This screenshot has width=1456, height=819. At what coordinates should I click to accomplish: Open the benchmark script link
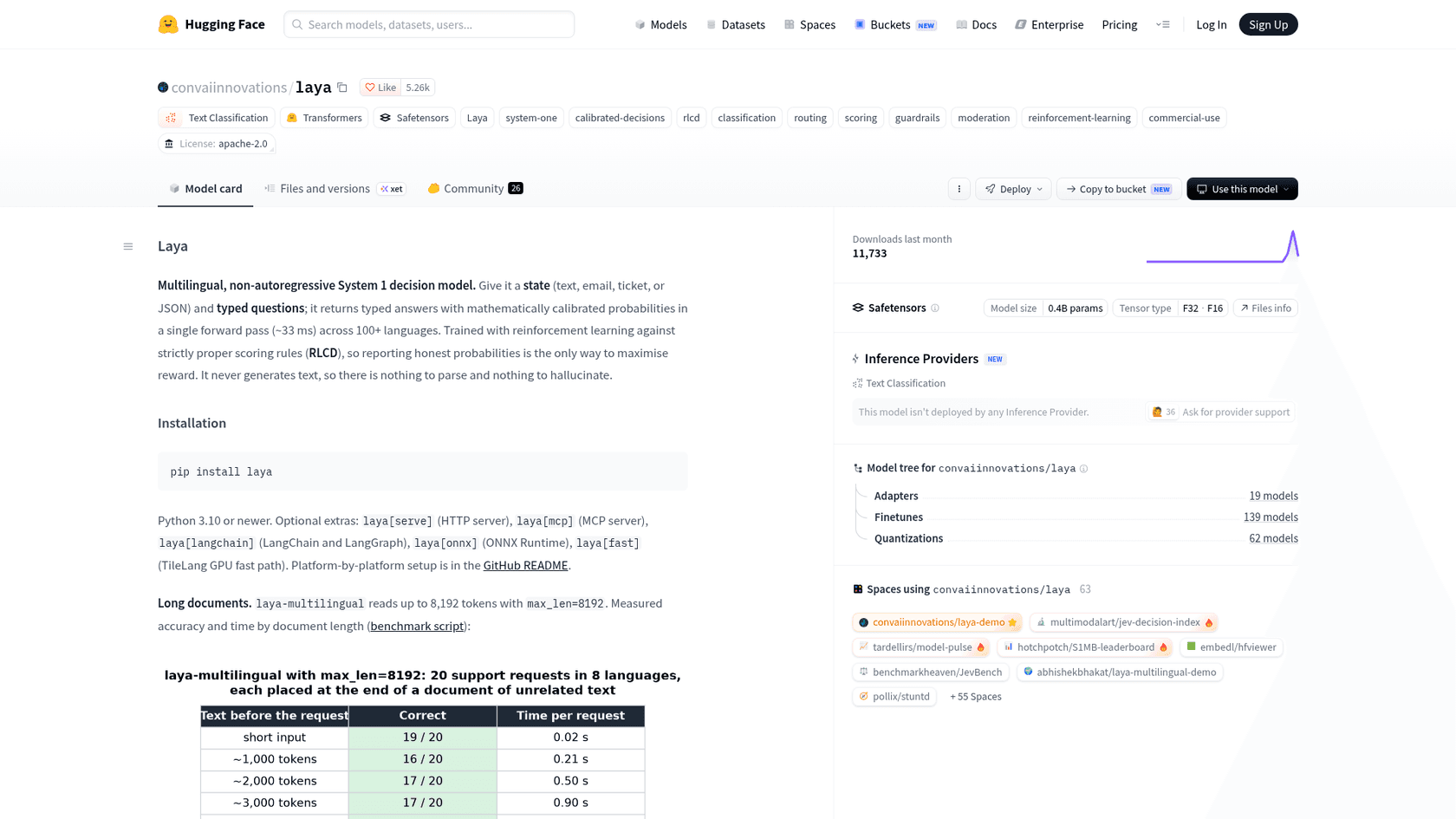pos(417,627)
